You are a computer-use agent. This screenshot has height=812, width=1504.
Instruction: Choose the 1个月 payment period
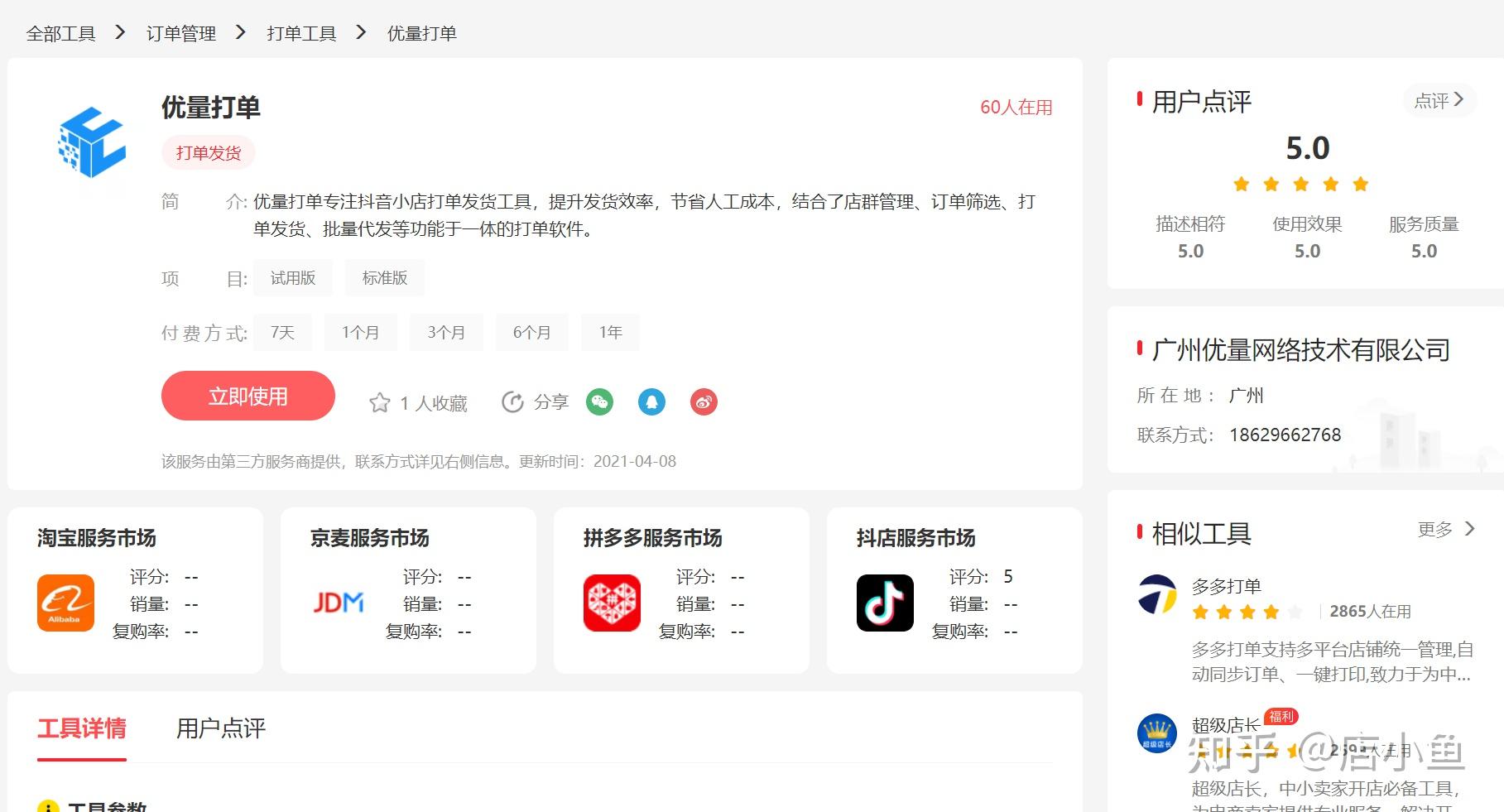click(x=361, y=333)
